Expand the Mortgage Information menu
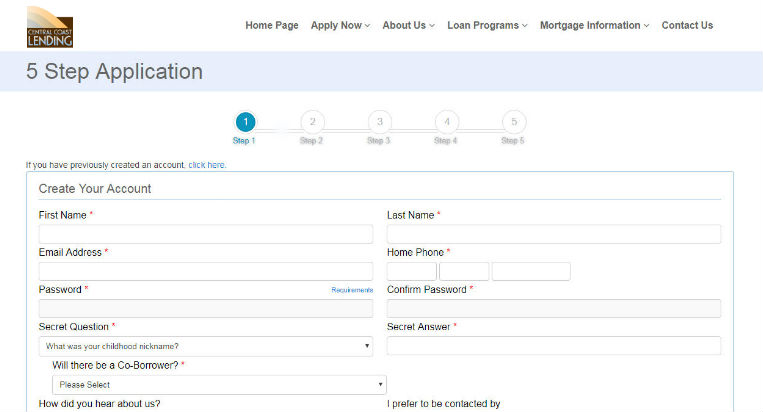Image resolution: width=763 pixels, height=412 pixels. click(594, 25)
